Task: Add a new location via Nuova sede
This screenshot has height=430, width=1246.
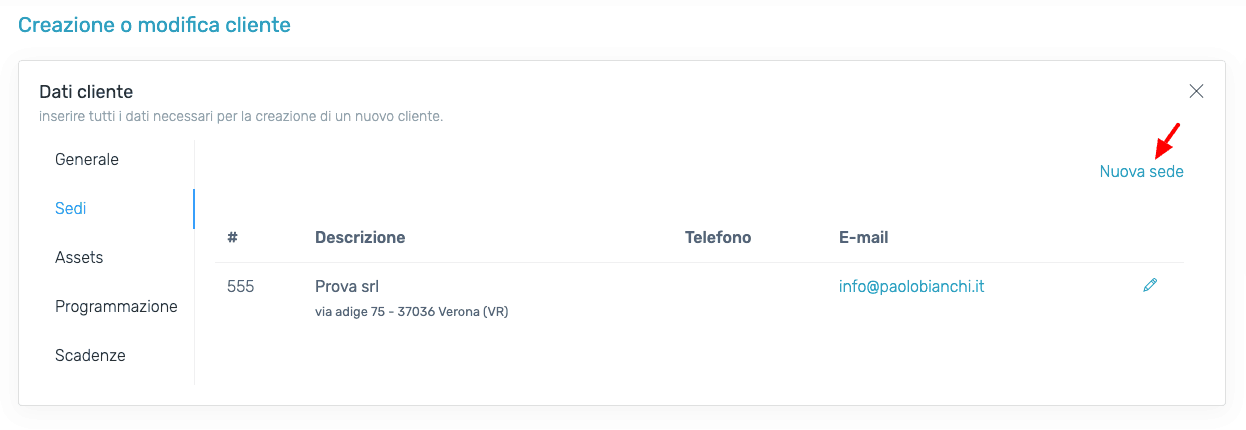Action: point(1141,171)
